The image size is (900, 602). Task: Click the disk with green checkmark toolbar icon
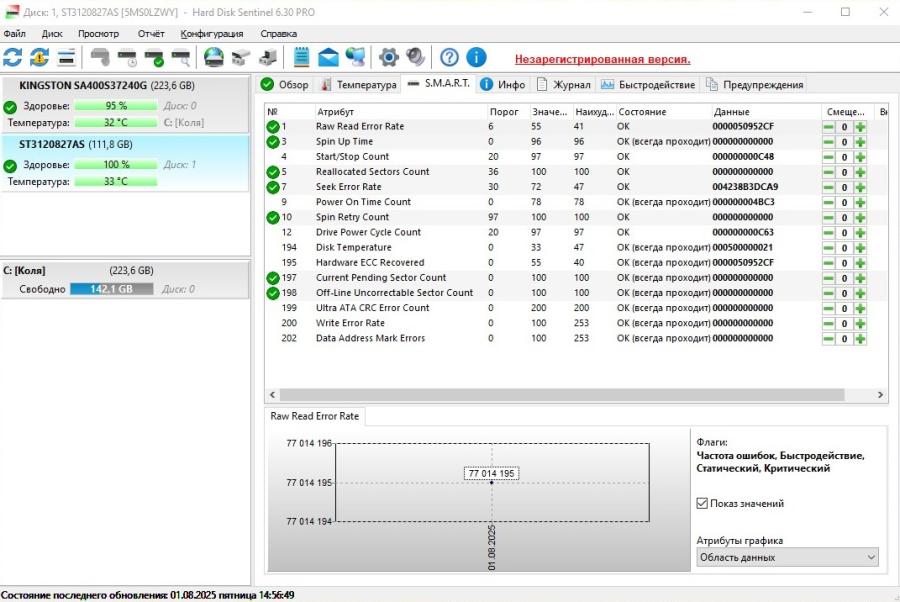pyautogui.click(x=153, y=57)
